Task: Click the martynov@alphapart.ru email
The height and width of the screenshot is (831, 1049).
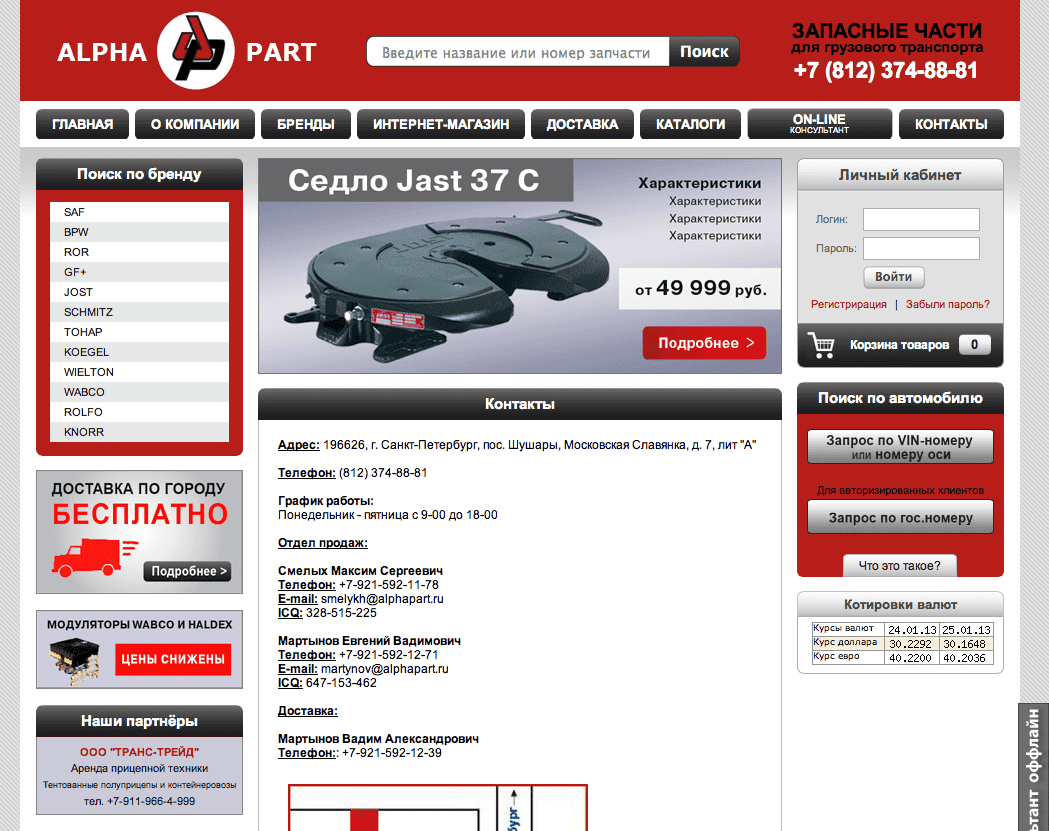Action: (385, 668)
